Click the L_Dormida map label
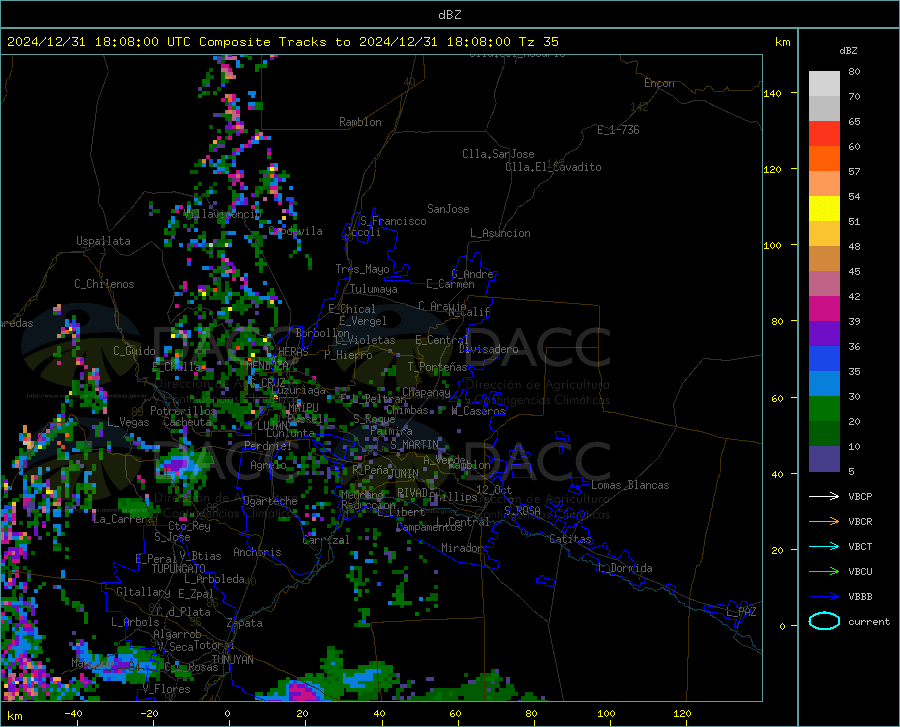 point(625,568)
